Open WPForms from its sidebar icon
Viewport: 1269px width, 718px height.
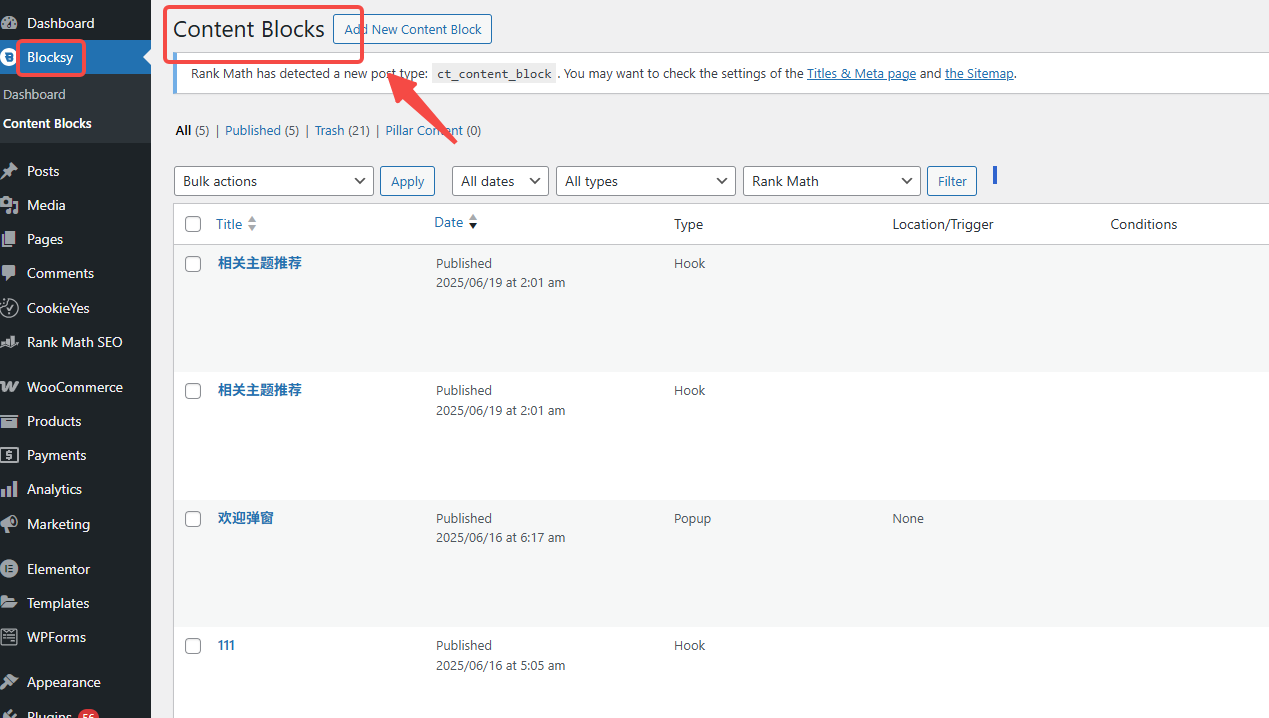[x=14, y=637]
